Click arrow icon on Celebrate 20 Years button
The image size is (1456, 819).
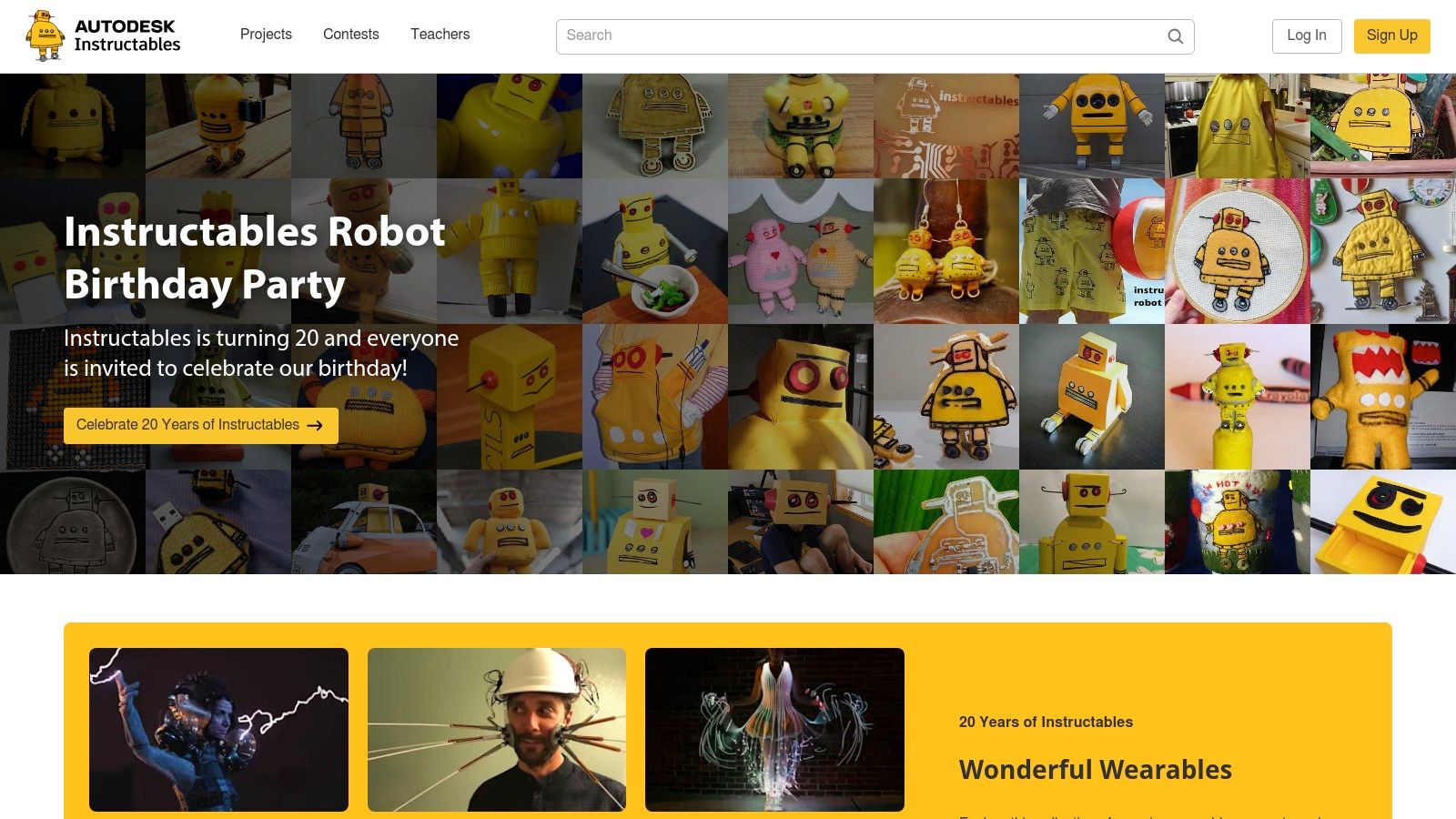315,425
